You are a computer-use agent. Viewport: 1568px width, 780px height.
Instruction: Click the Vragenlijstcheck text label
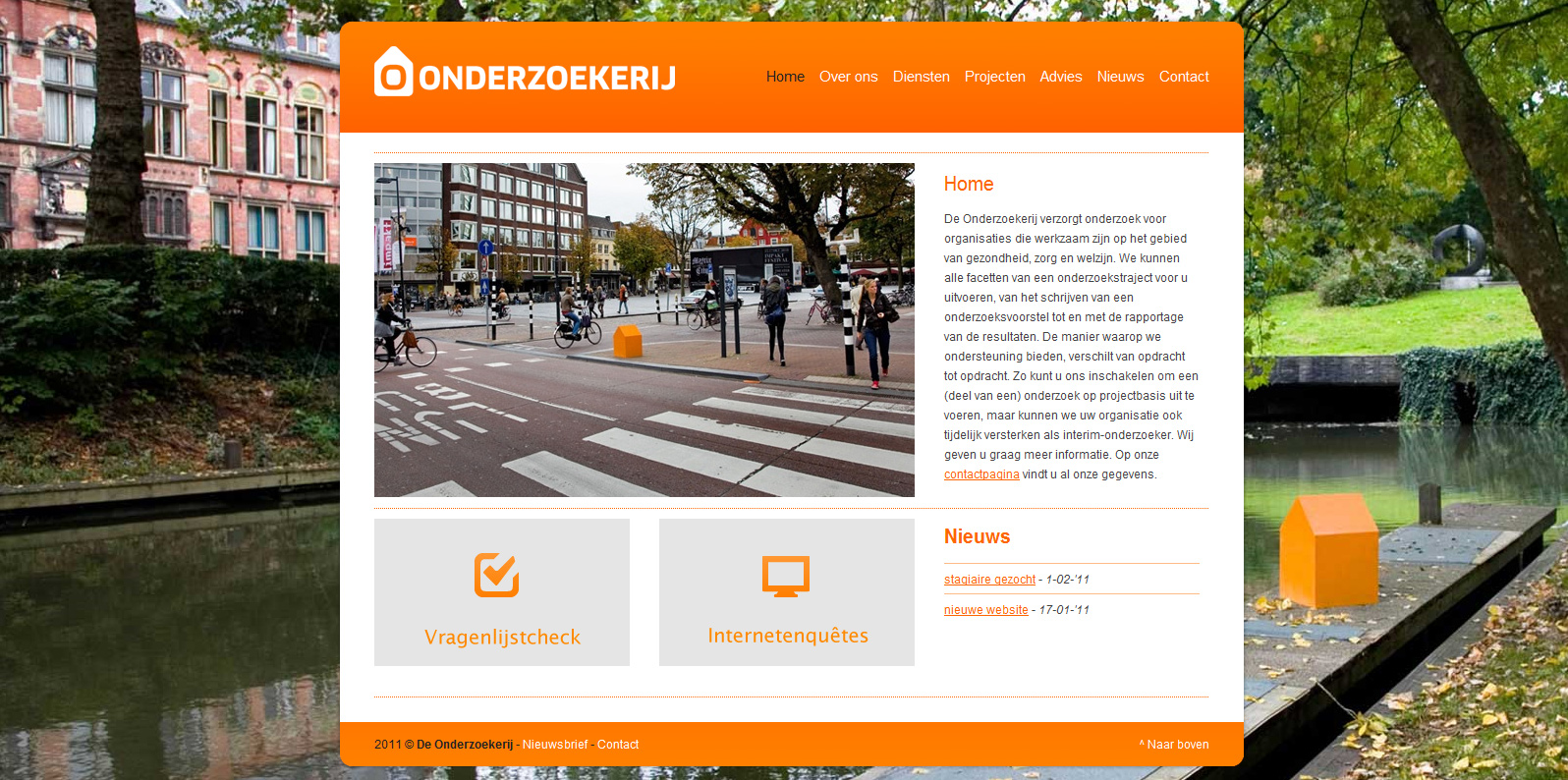502,638
